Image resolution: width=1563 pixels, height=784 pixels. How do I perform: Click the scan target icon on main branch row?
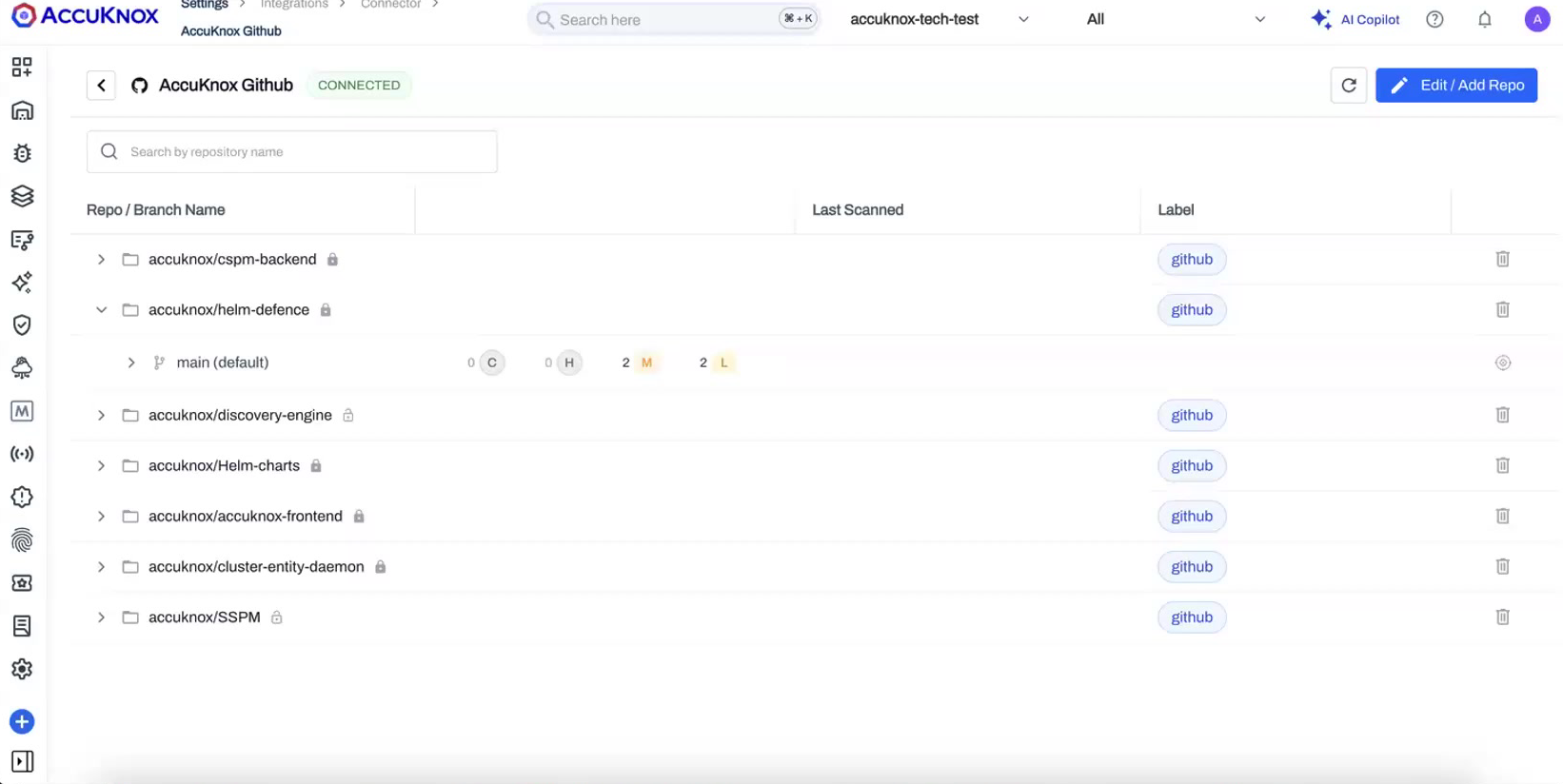[x=1503, y=363]
